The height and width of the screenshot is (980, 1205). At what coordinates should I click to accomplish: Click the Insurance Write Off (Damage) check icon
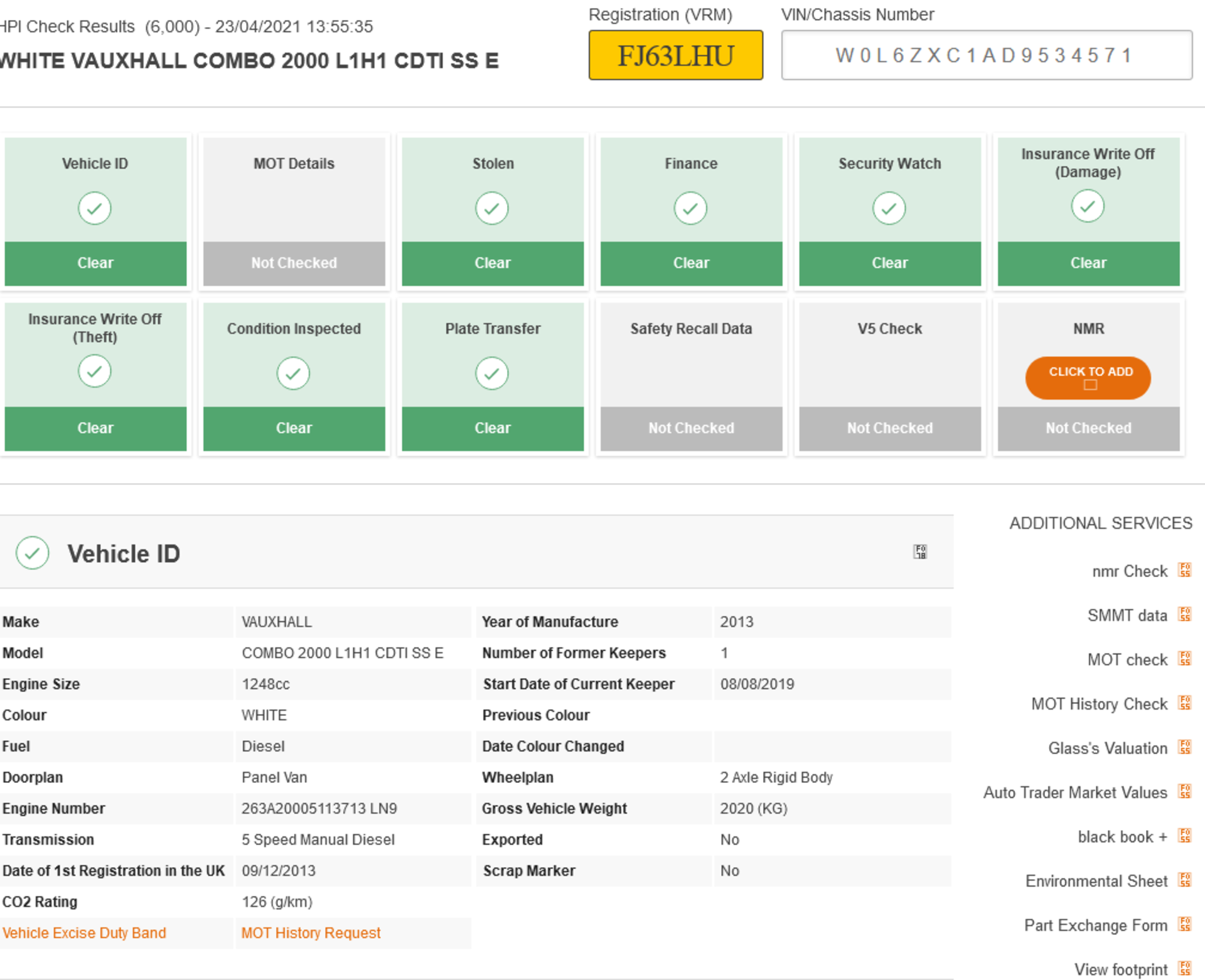pyautogui.click(x=1088, y=206)
